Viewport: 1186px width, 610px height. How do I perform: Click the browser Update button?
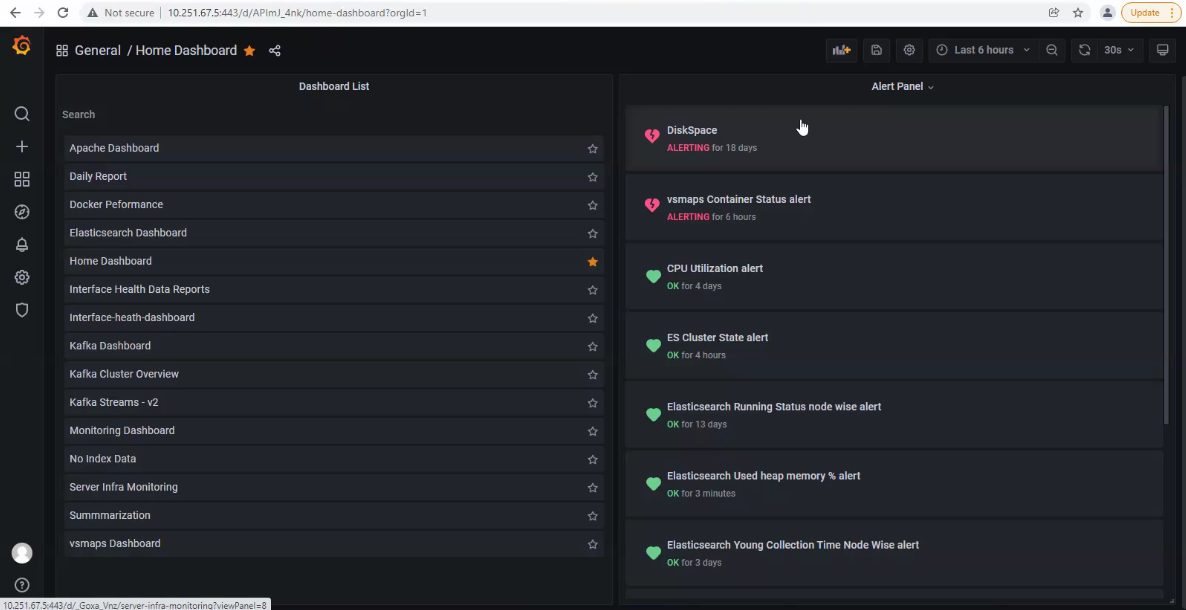tap(1149, 13)
